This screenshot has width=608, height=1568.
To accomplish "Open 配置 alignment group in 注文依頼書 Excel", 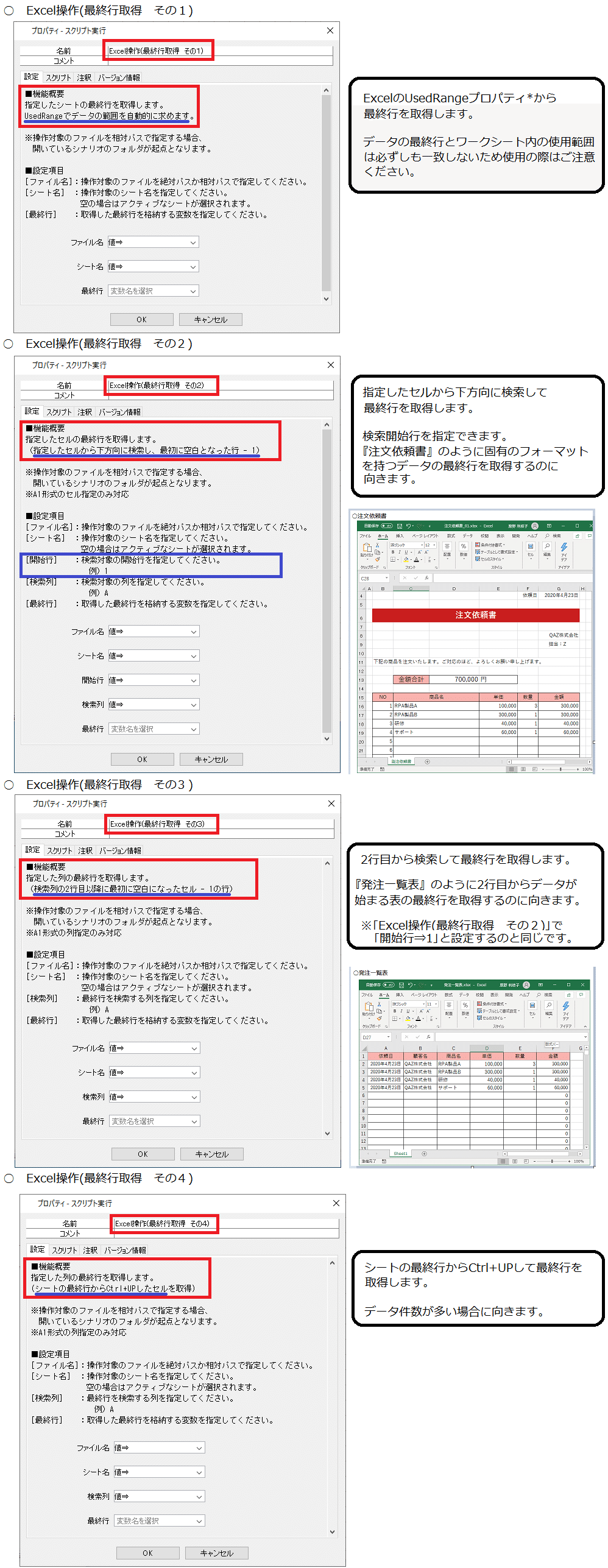I will (x=447, y=549).
